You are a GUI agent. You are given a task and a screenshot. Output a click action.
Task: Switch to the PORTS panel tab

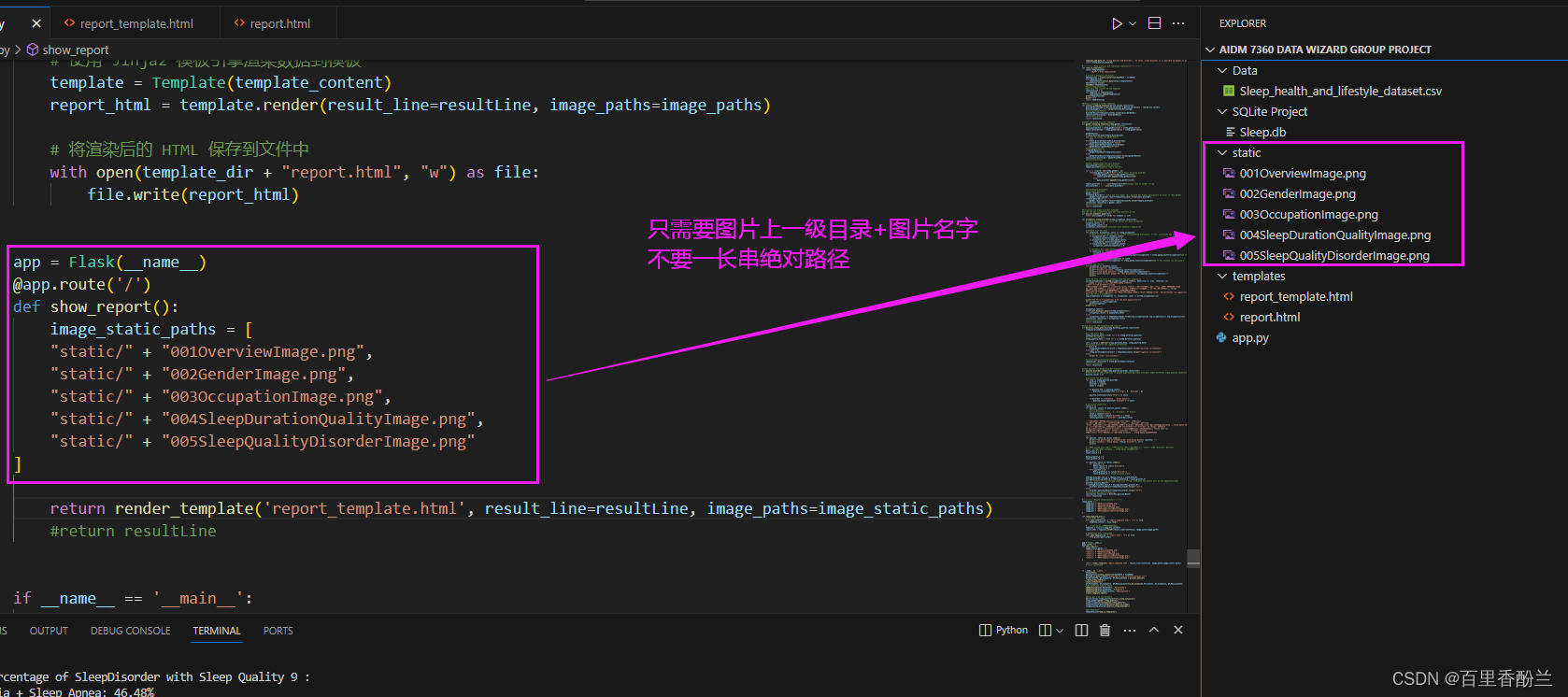pyautogui.click(x=278, y=631)
